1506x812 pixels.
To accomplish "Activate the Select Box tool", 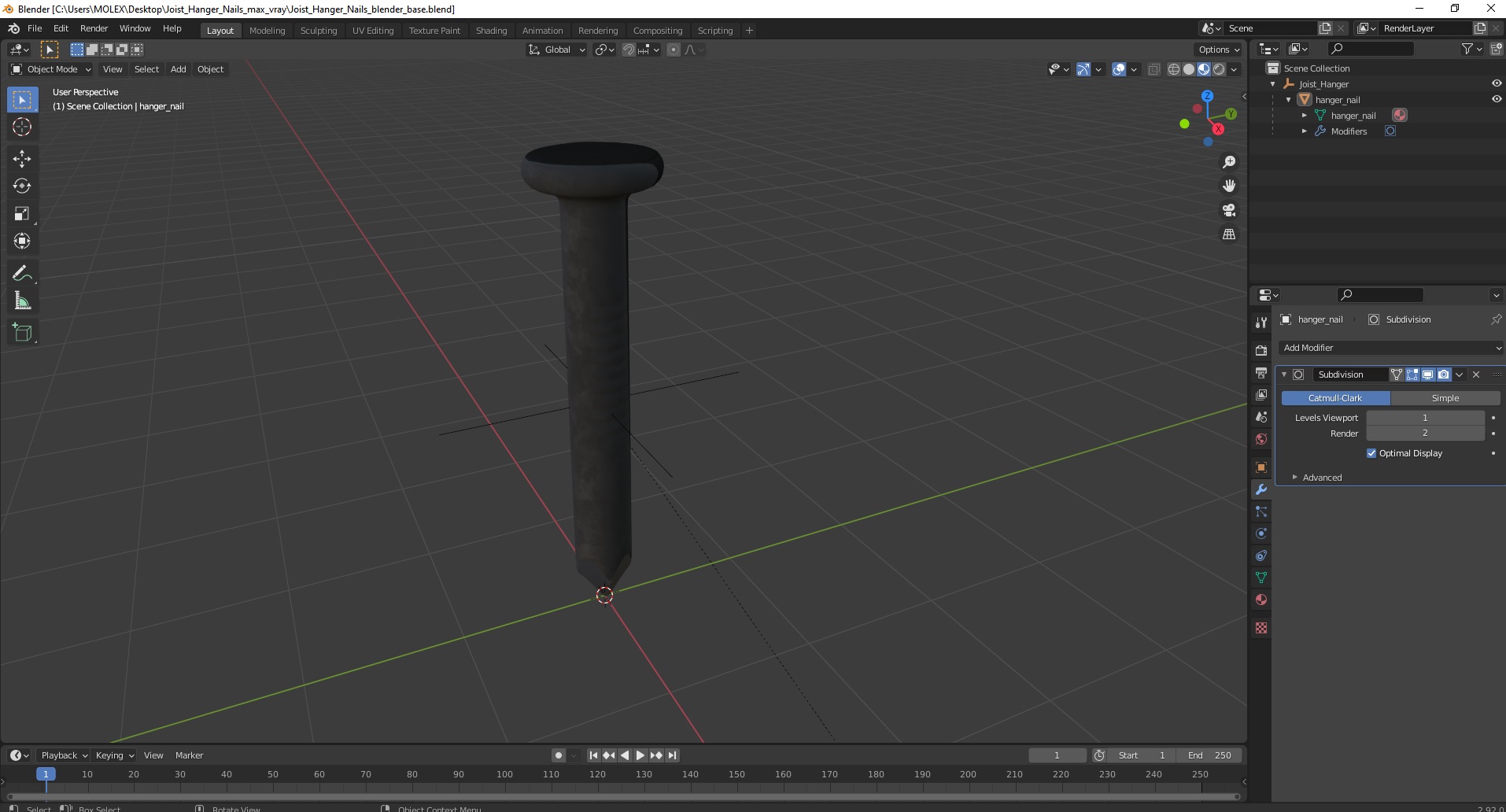I will point(22,99).
